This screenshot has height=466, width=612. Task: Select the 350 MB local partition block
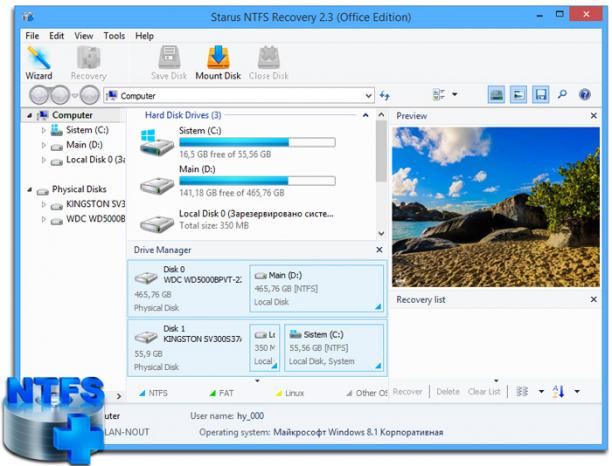point(265,348)
